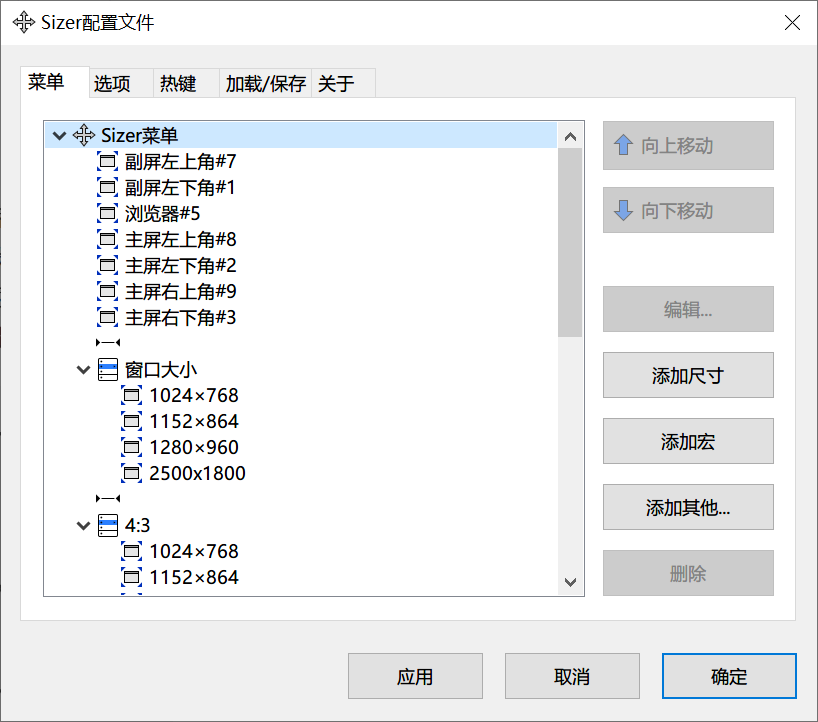Image resolution: width=818 pixels, height=722 pixels.
Task: Close the Sizer配置文件 dialog
Action: point(792,22)
